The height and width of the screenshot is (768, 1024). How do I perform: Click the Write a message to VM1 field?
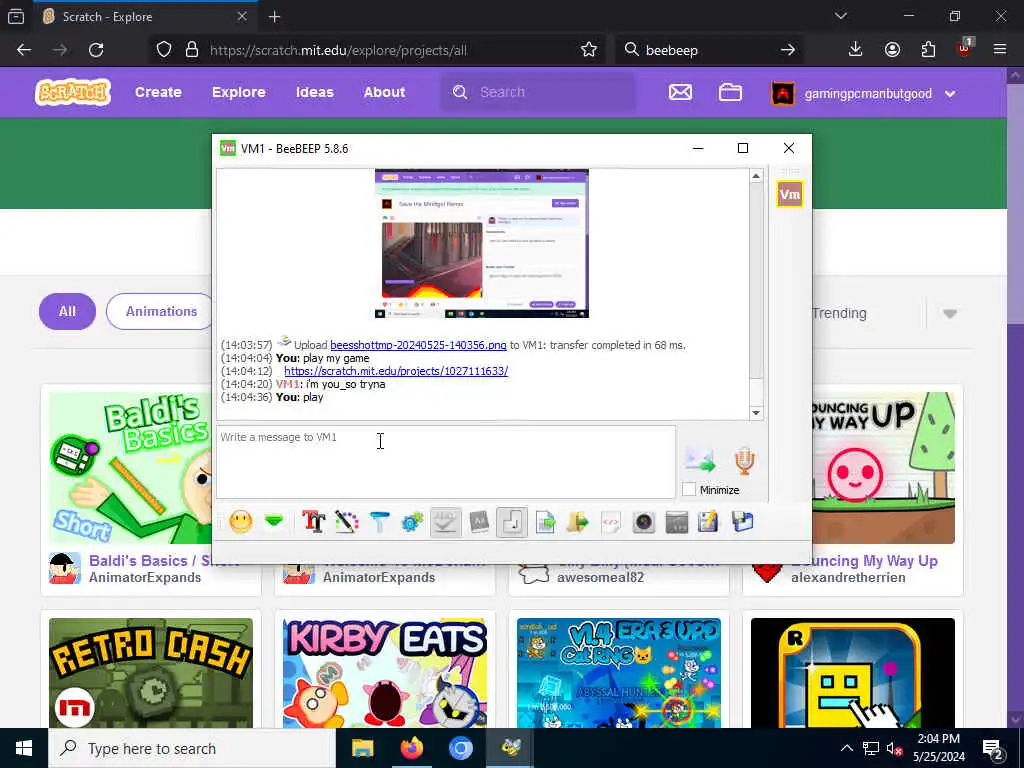(x=446, y=462)
